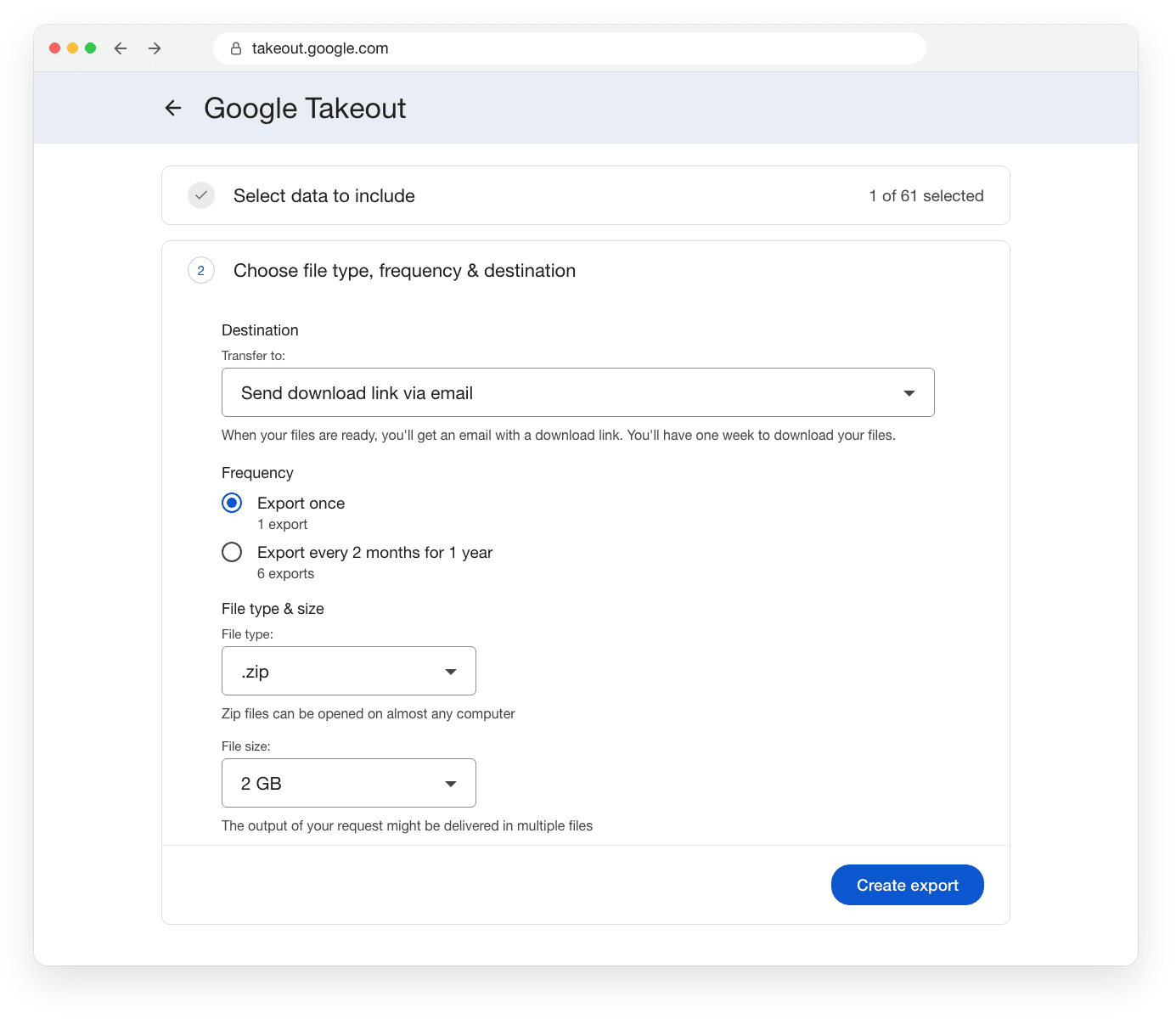Click the 'Zip files can be opened' hint
The width and height of the screenshot is (1176, 1019).
369,714
